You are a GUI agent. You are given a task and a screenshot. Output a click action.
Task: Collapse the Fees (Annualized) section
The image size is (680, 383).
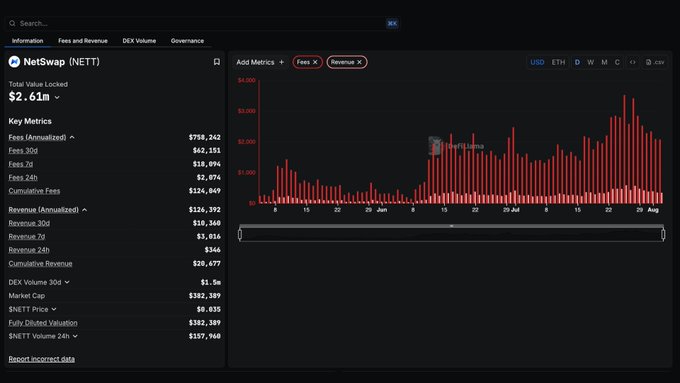click(72, 137)
